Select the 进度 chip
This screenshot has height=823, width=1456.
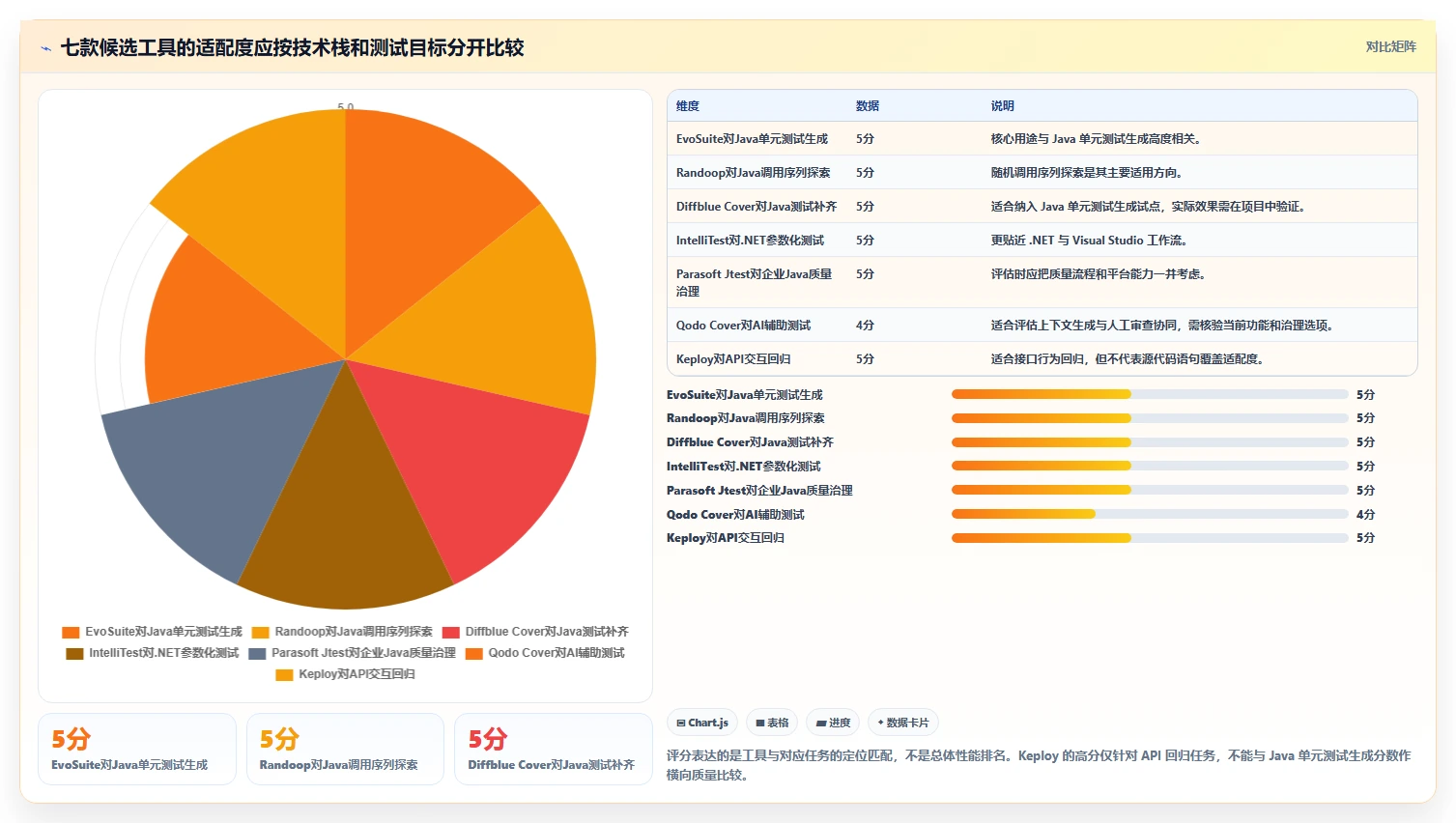click(x=833, y=723)
